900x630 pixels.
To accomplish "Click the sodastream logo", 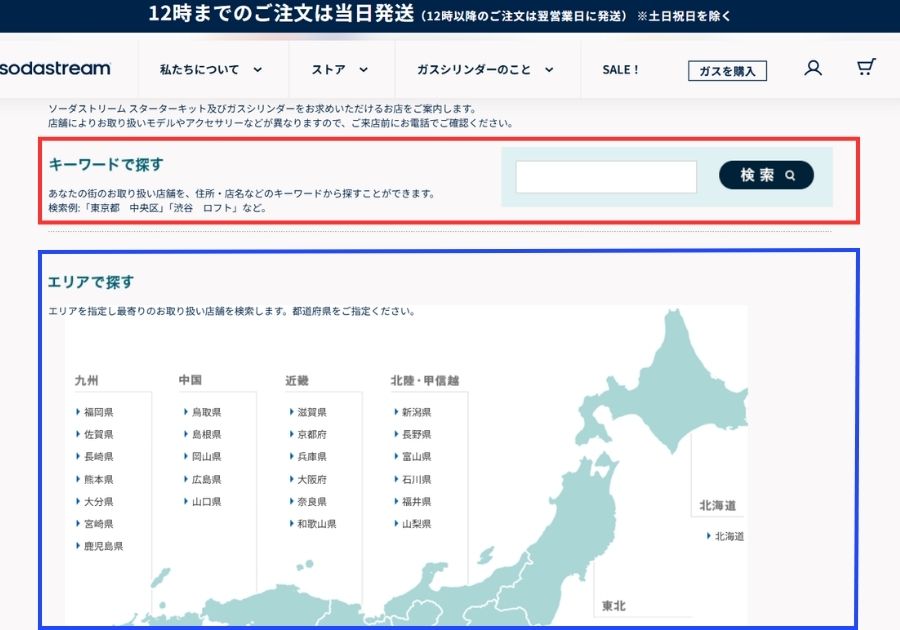I will pos(55,69).
